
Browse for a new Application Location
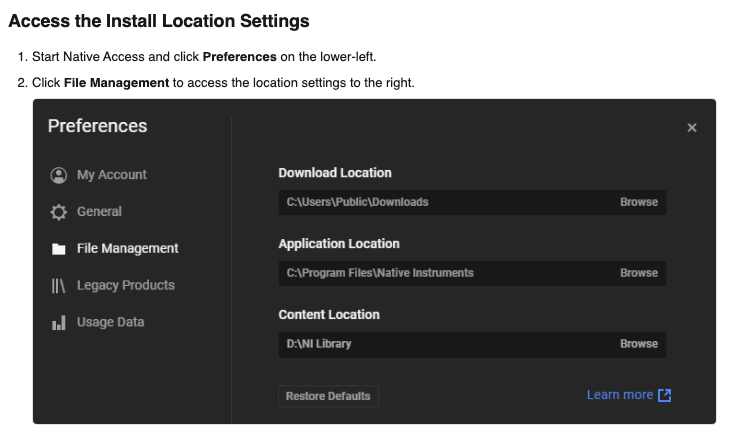tap(639, 273)
